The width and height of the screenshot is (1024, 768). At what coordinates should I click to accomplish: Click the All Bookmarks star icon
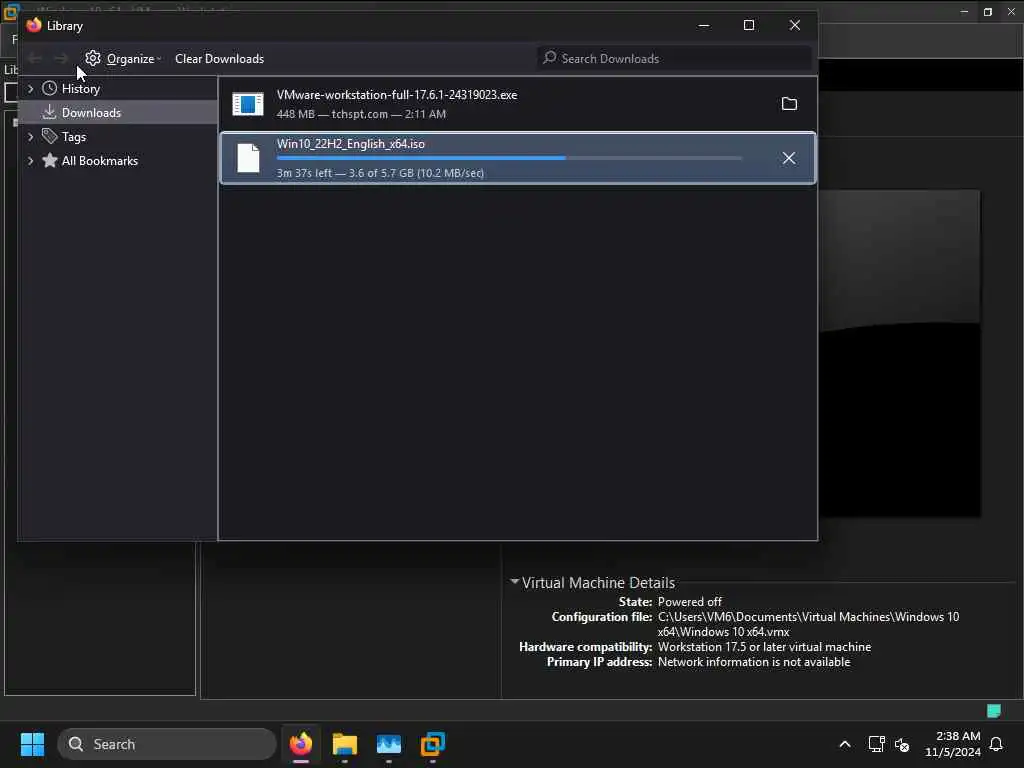click(50, 160)
